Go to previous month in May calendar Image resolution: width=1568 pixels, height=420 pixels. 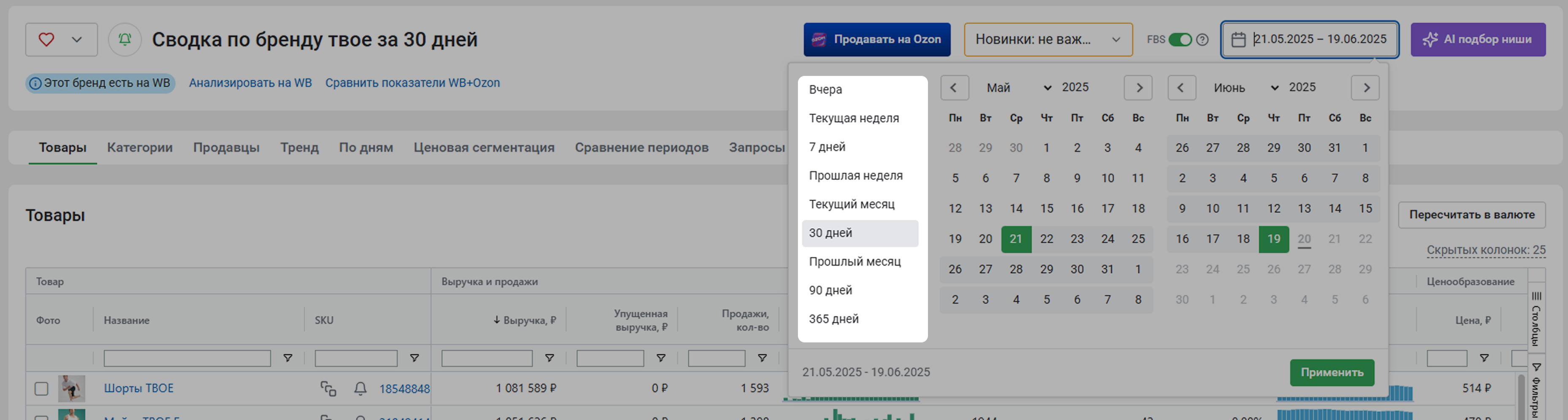click(x=955, y=88)
